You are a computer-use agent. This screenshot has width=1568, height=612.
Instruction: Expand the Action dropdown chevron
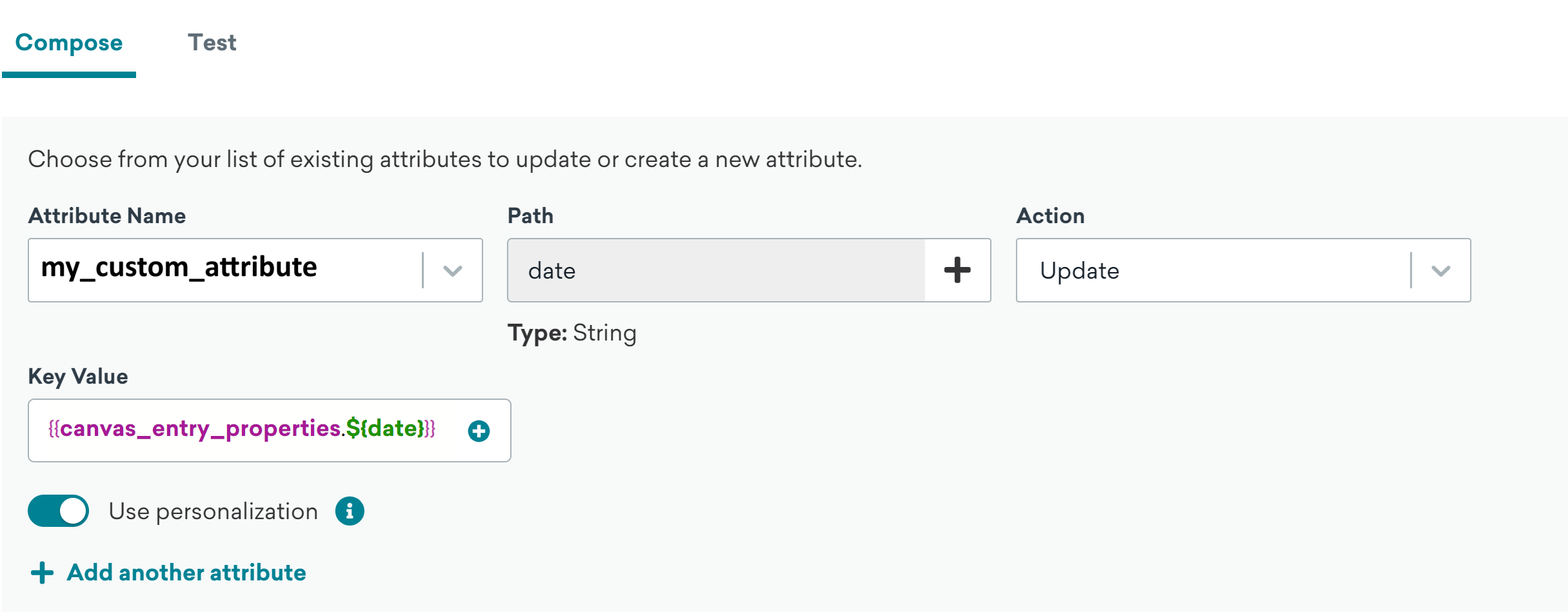(1441, 271)
